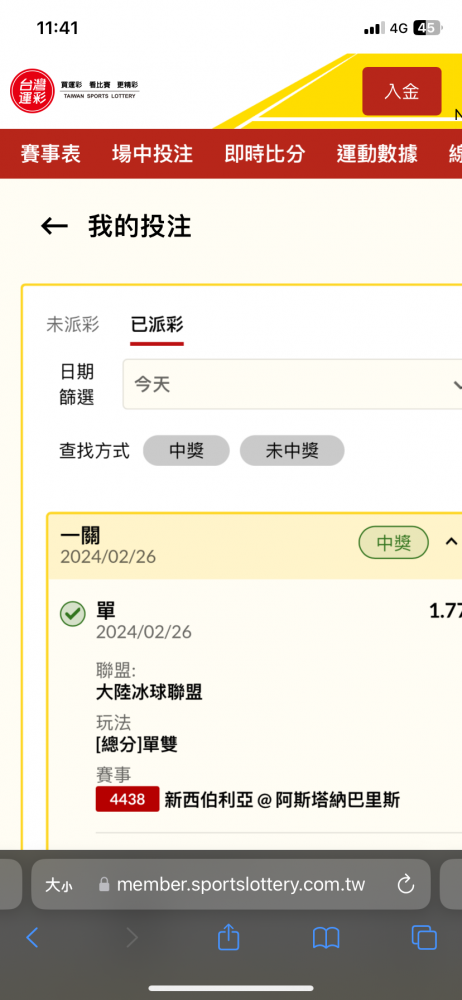This screenshot has width=462, height=1000.
Task: Tap the green checkmark beside 單
Action: [x=72, y=614]
